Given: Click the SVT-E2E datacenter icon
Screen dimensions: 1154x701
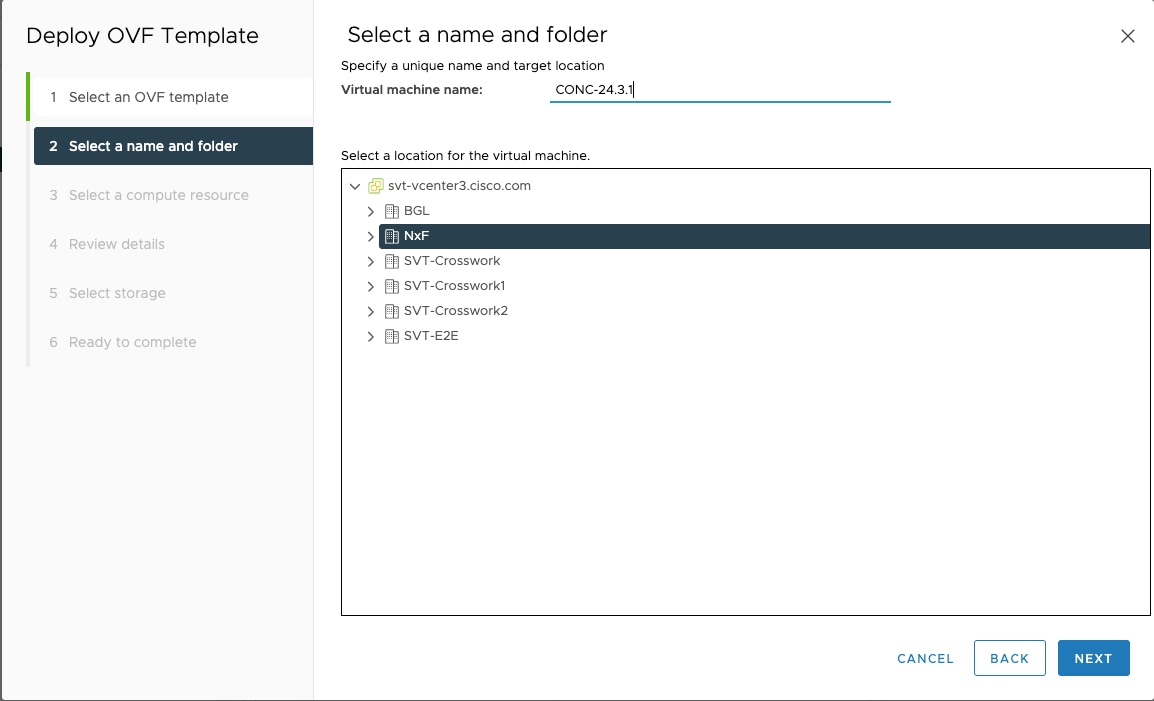Looking at the screenshot, I should (392, 337).
